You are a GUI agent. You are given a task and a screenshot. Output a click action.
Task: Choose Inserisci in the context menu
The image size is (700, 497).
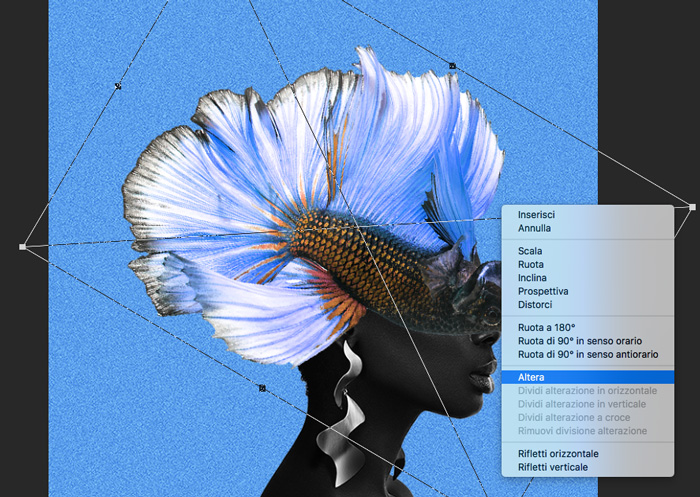click(588, 215)
